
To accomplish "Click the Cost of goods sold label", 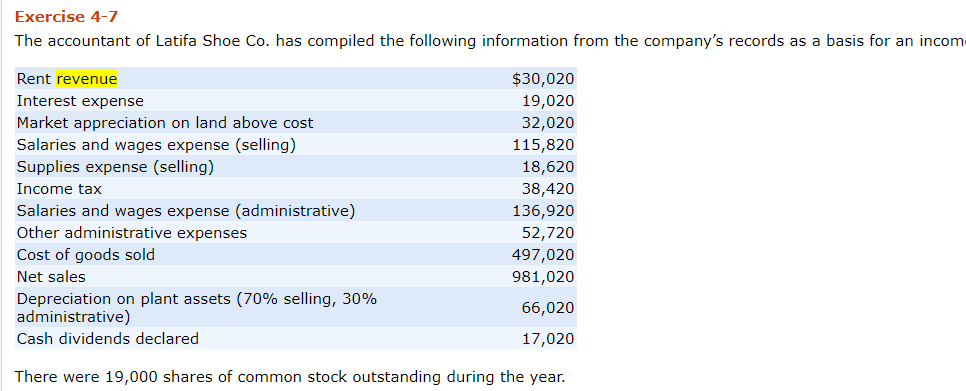I will (x=86, y=255).
